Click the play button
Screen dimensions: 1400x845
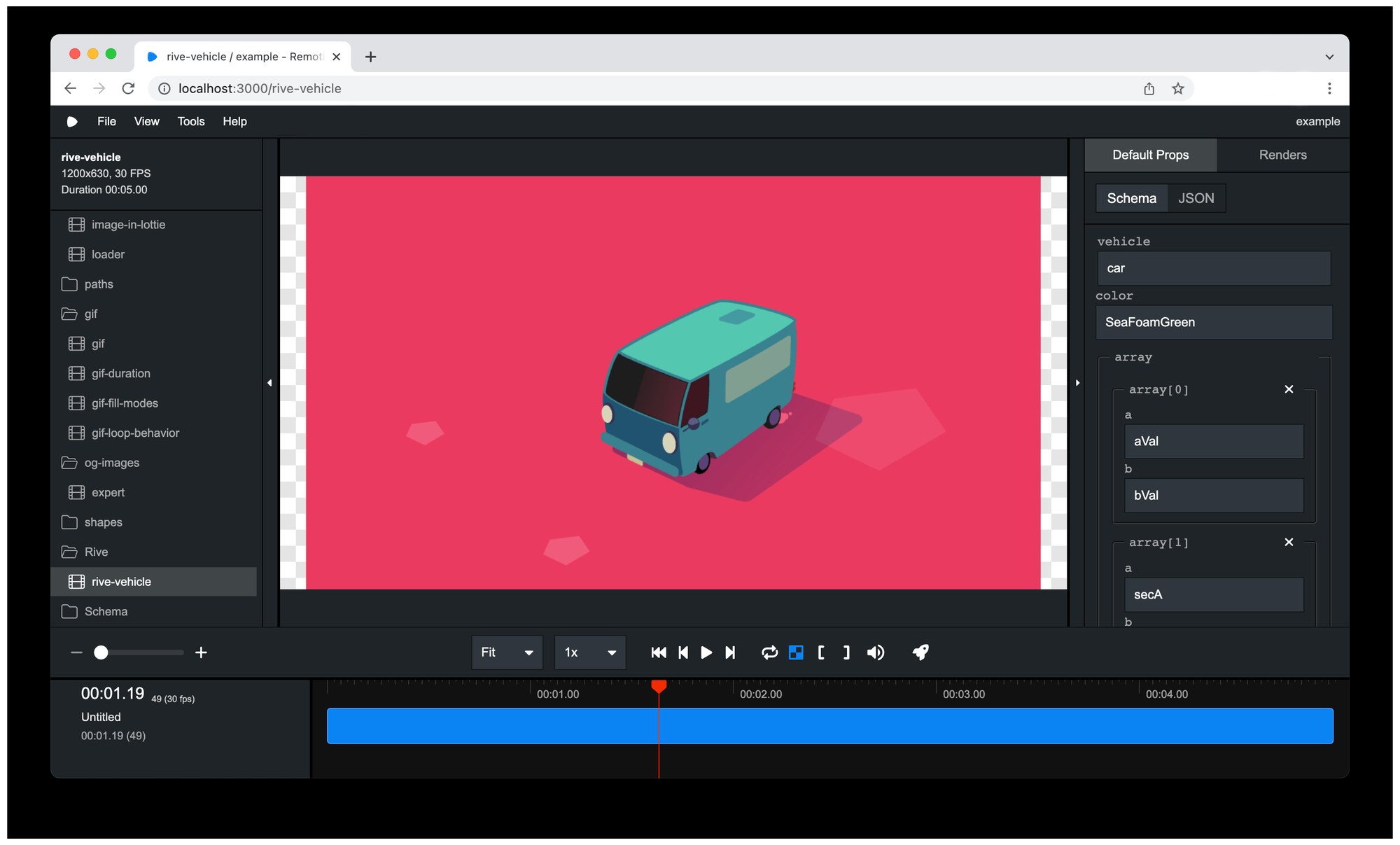pos(706,652)
